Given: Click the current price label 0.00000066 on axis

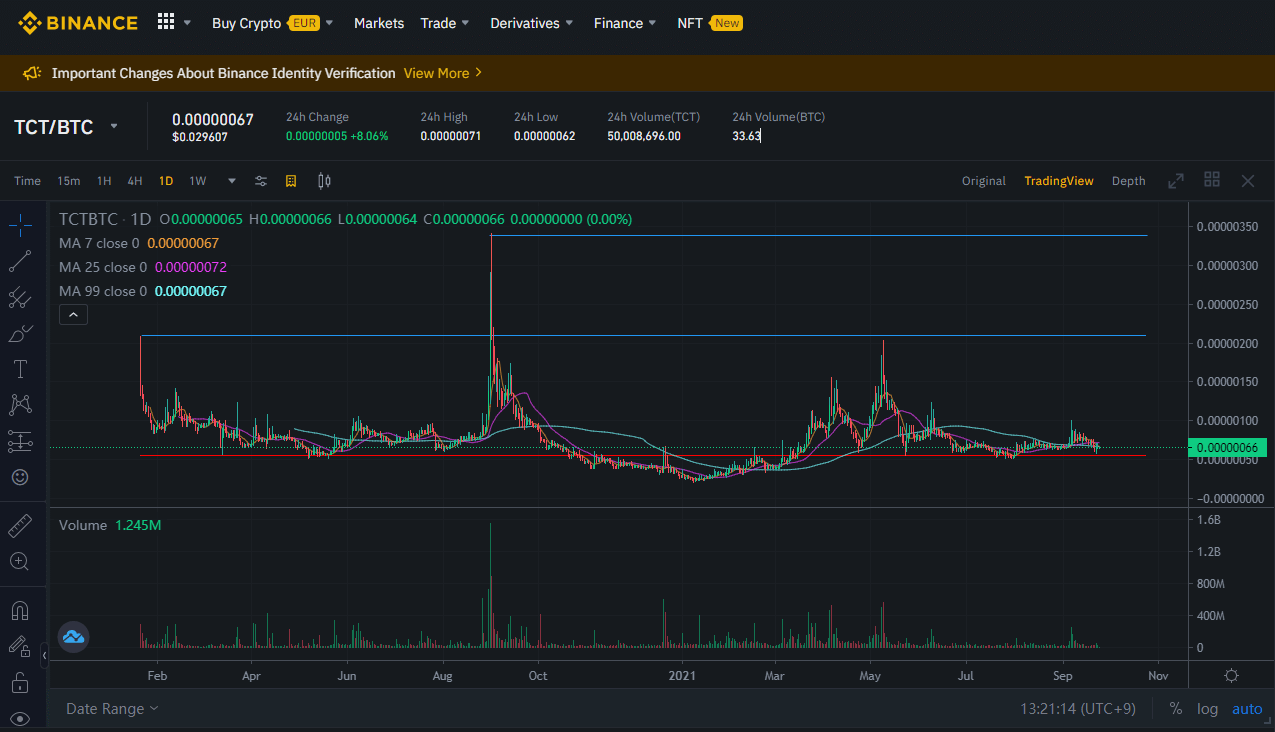Looking at the screenshot, I should pos(1226,448).
